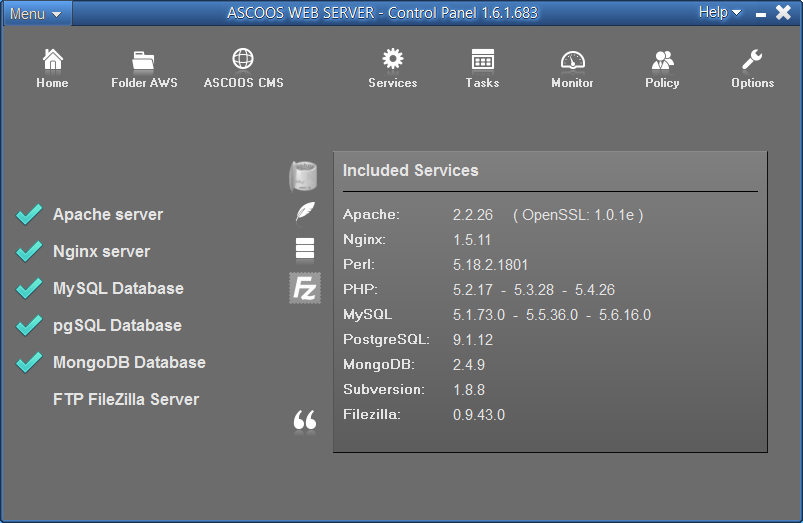Click the quotation marks icon
This screenshot has width=803, height=523.
point(305,420)
